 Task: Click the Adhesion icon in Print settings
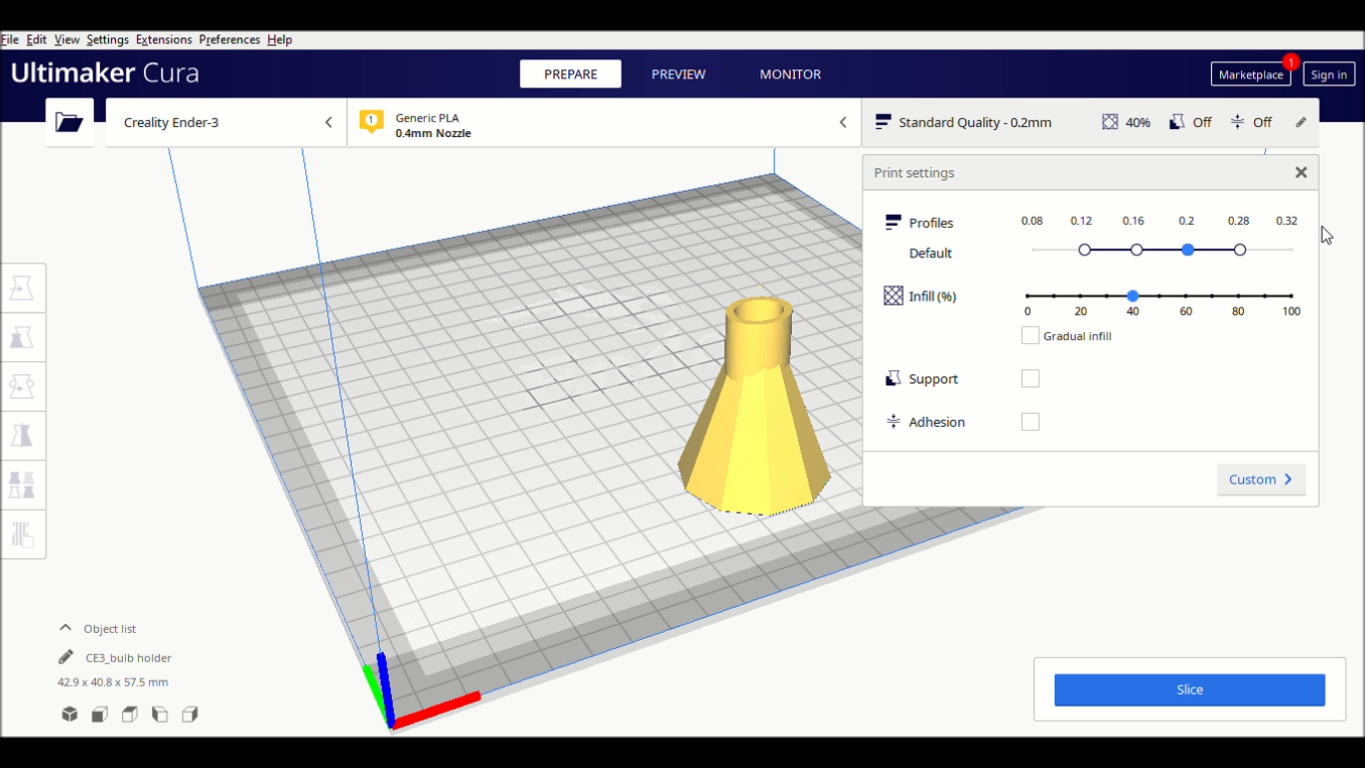click(893, 422)
